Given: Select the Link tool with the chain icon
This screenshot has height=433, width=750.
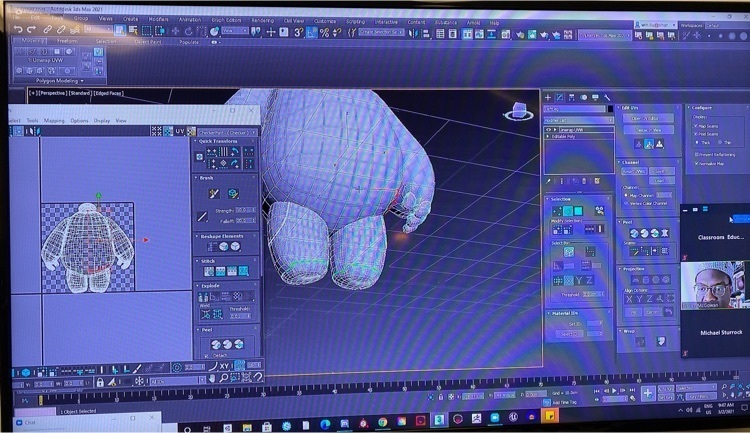Looking at the screenshot, I should point(47,30).
